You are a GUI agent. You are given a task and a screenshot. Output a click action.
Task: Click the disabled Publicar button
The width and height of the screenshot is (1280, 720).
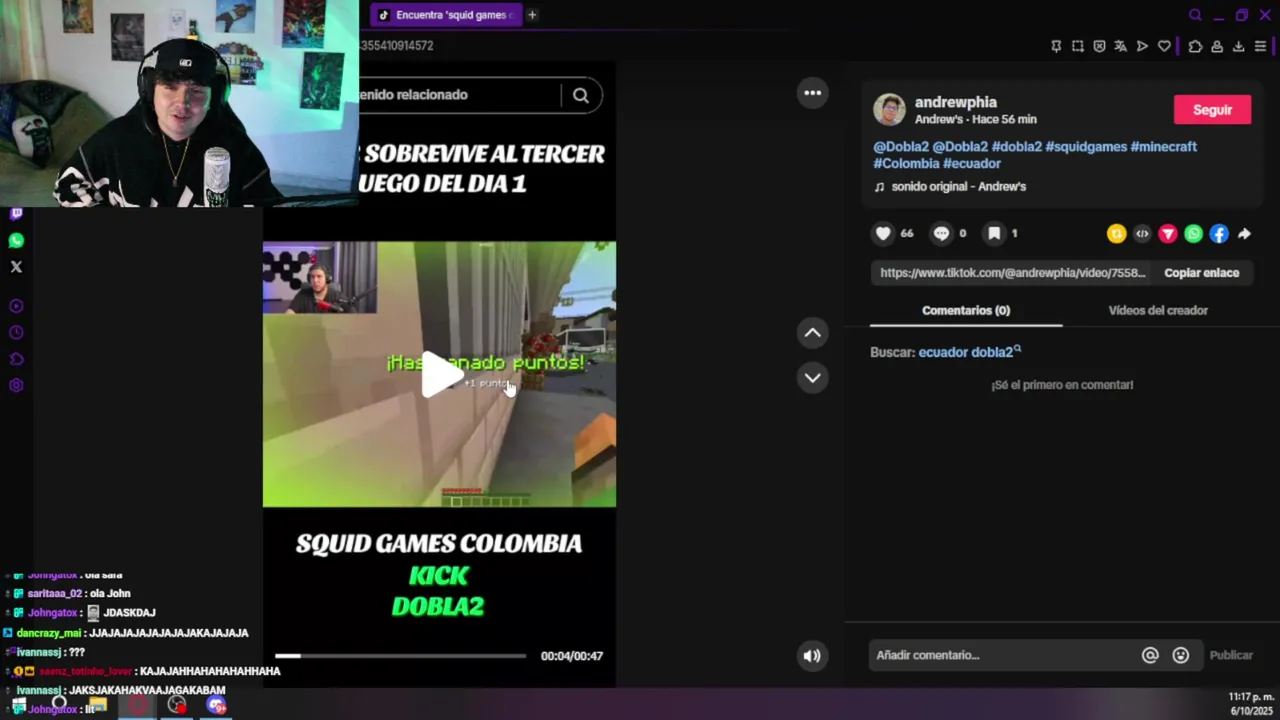(x=1231, y=655)
